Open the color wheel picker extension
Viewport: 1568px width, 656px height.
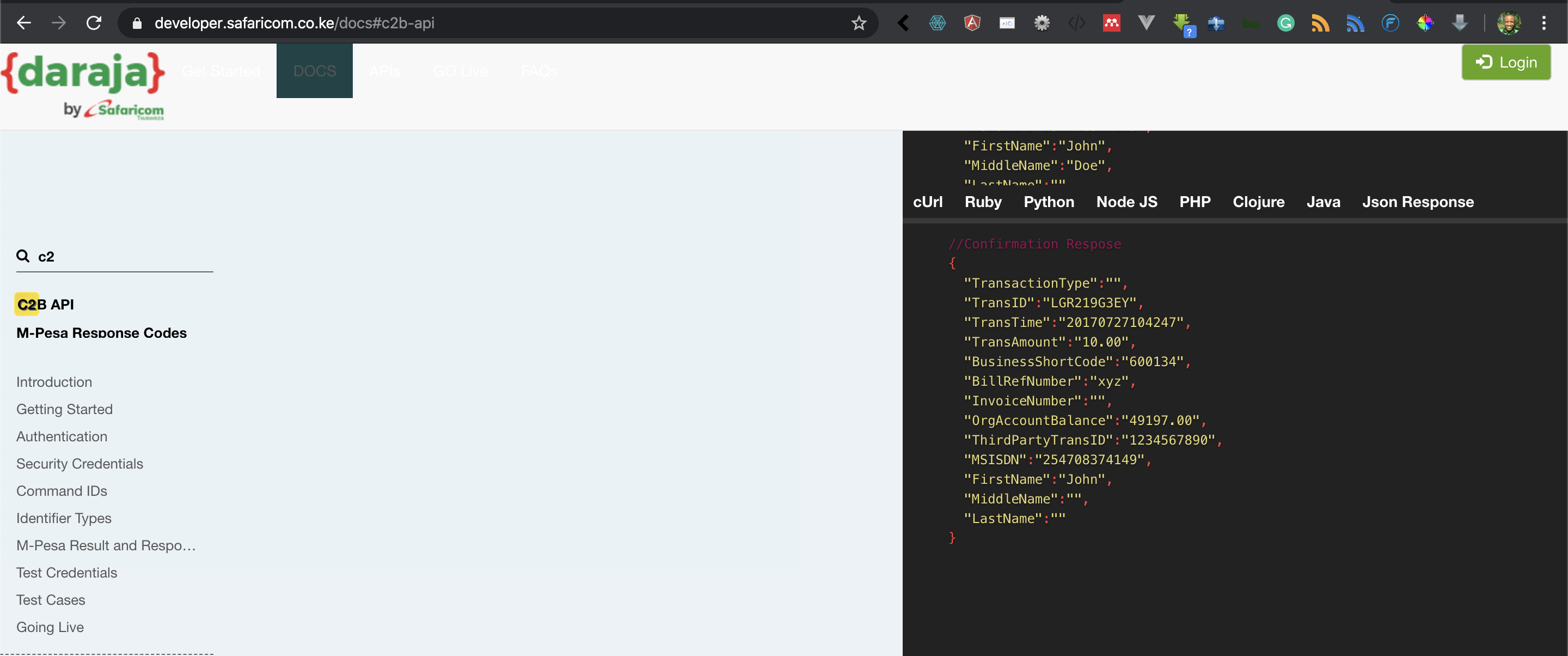tap(1425, 23)
